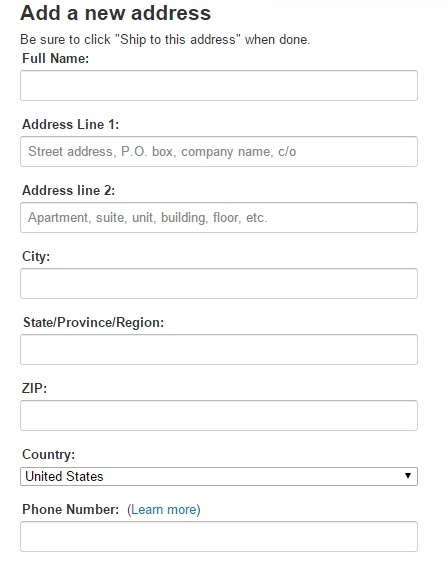Select the Phone Number input box
Image resolution: width=448 pixels, height=566 pixels.
click(x=219, y=536)
